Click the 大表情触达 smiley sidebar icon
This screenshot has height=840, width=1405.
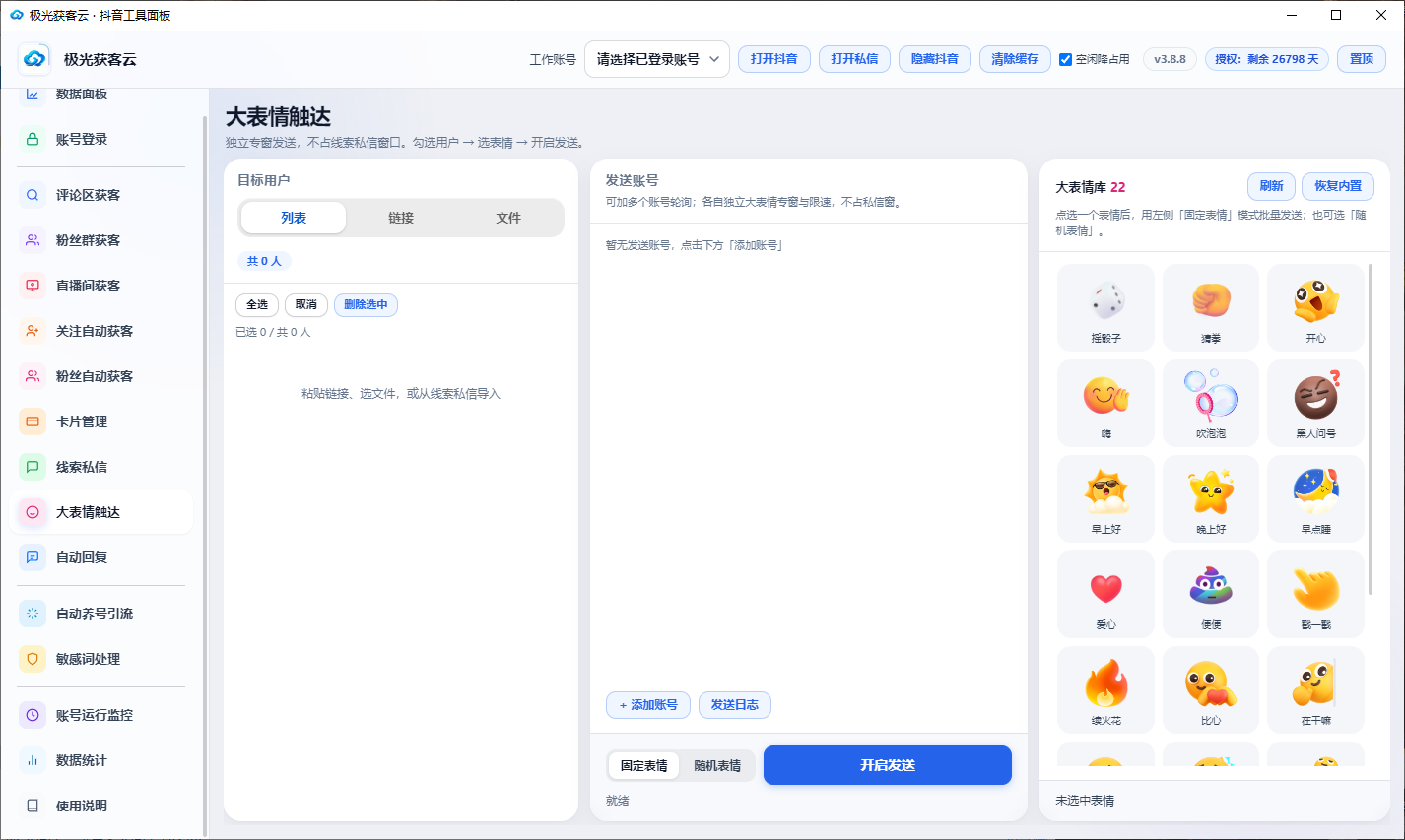click(x=33, y=512)
